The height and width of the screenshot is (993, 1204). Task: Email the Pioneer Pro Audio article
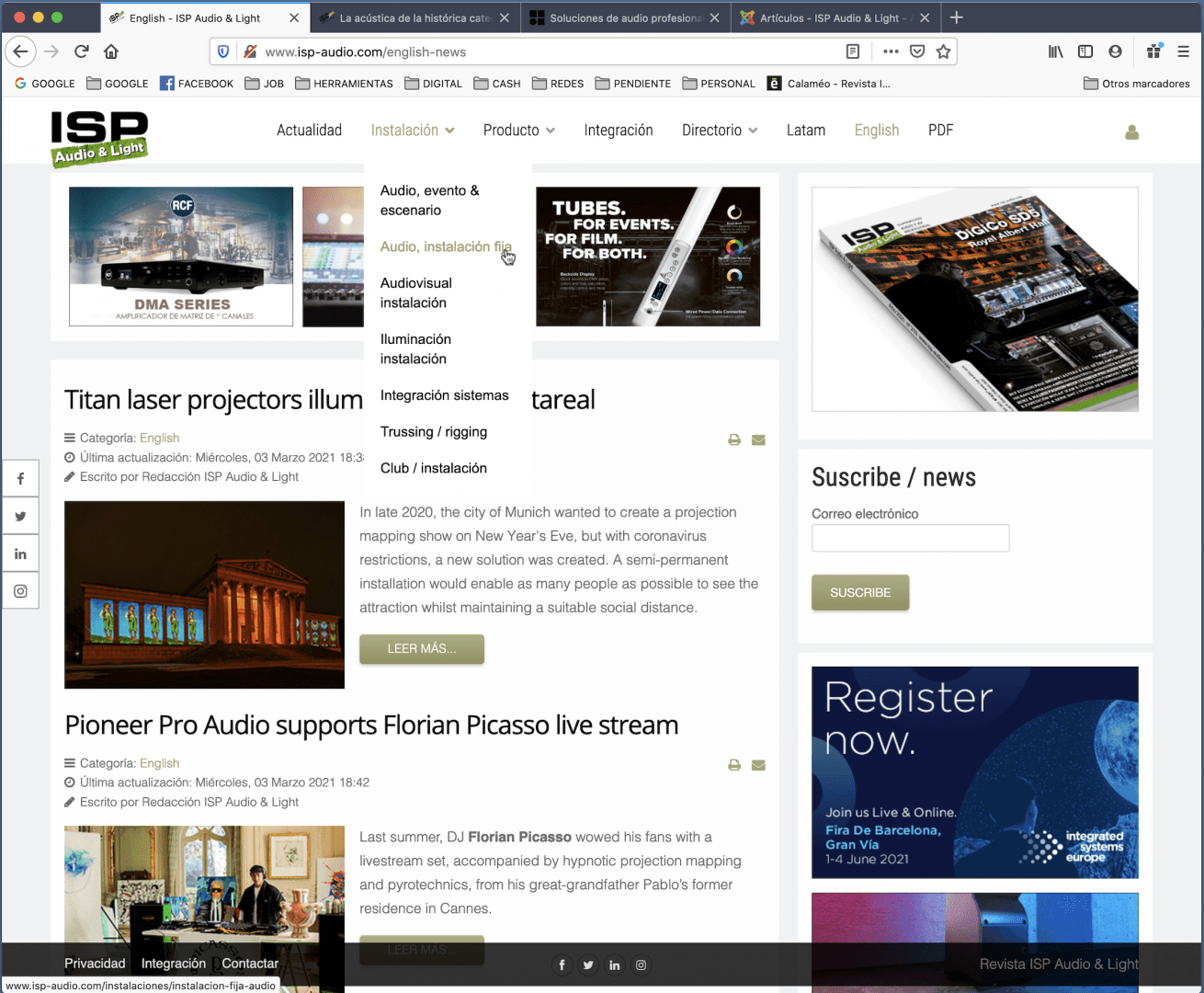[x=758, y=765]
